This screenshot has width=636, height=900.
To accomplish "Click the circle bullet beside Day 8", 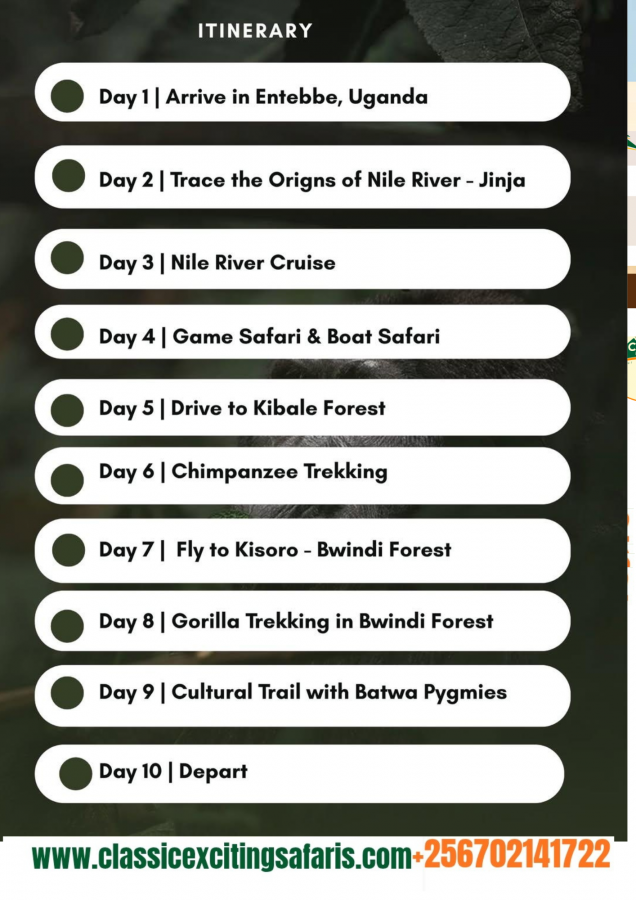I will pos(68,625).
